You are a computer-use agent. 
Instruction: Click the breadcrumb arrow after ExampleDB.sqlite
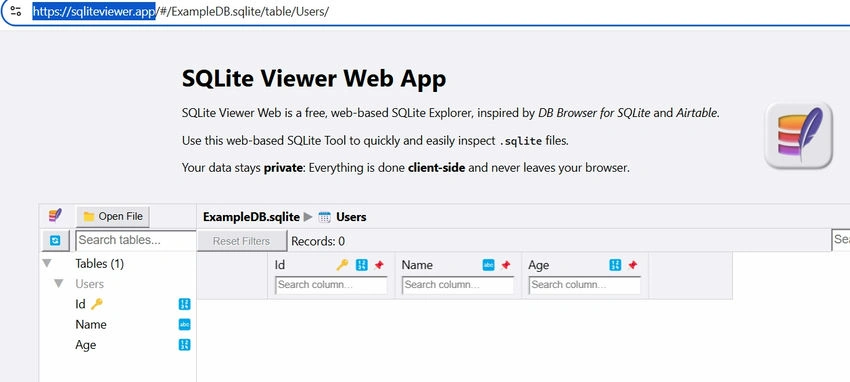(308, 217)
